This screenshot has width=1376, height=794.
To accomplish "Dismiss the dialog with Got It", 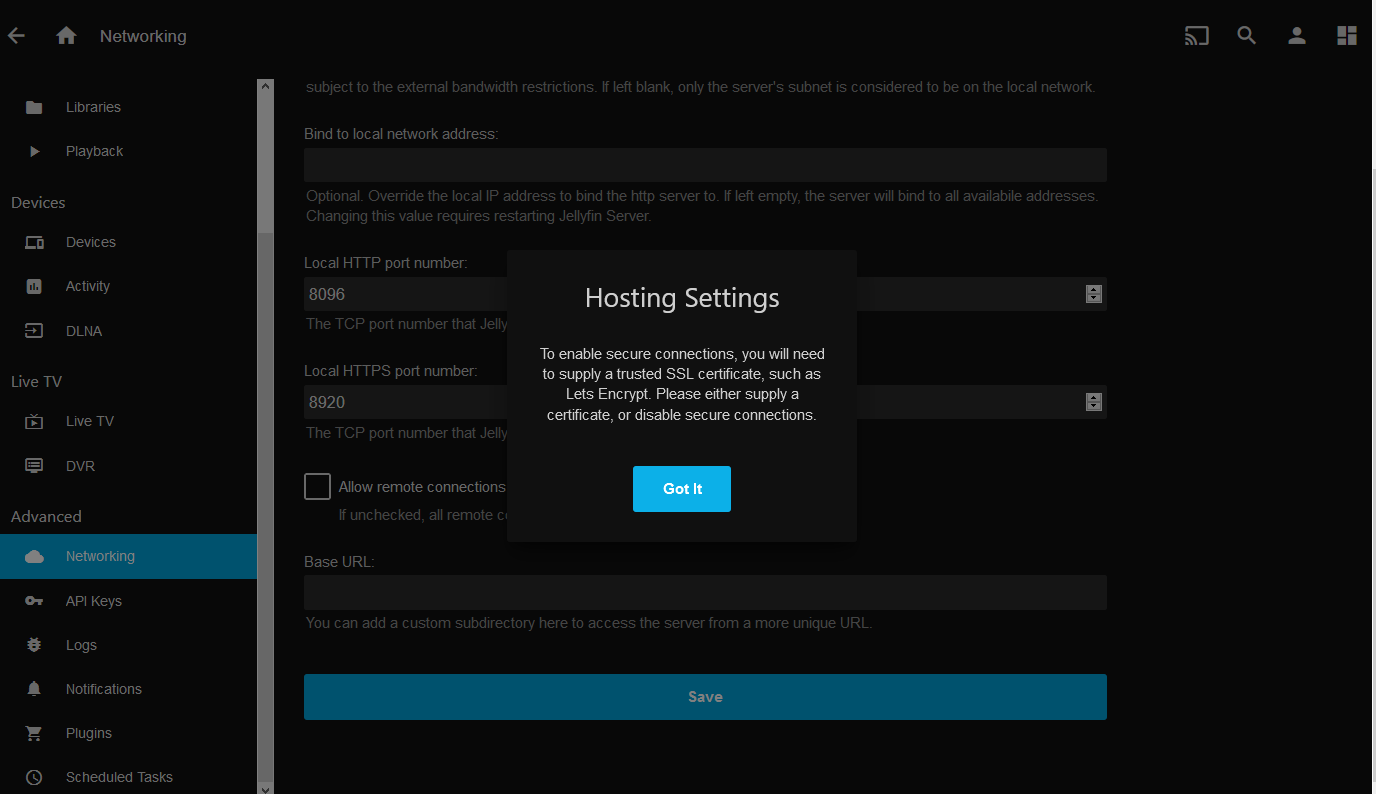I will [682, 489].
